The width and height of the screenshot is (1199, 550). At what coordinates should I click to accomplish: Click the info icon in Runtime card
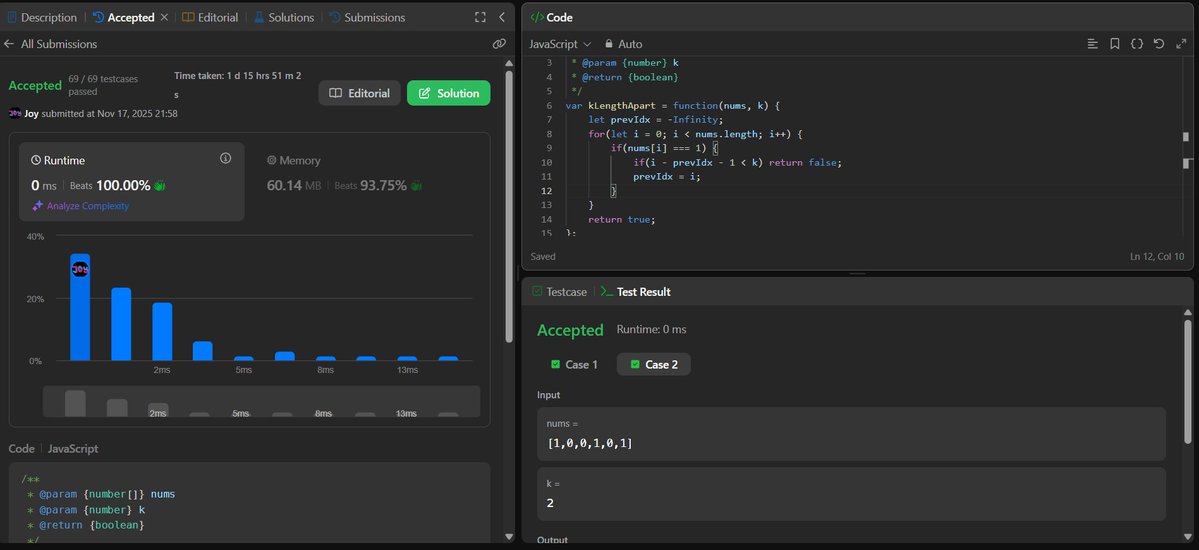(226, 158)
